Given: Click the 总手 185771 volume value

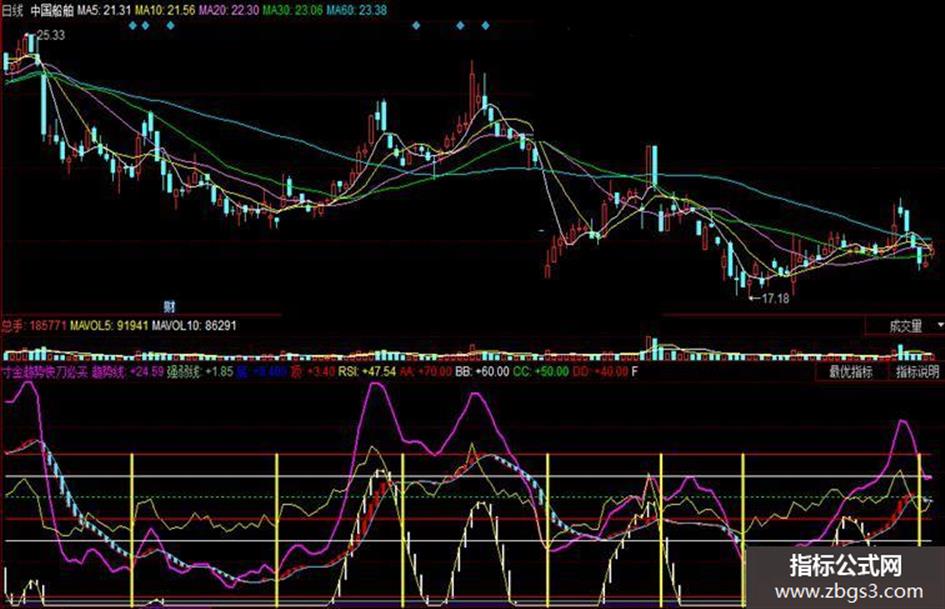Looking at the screenshot, I should [x=34, y=326].
